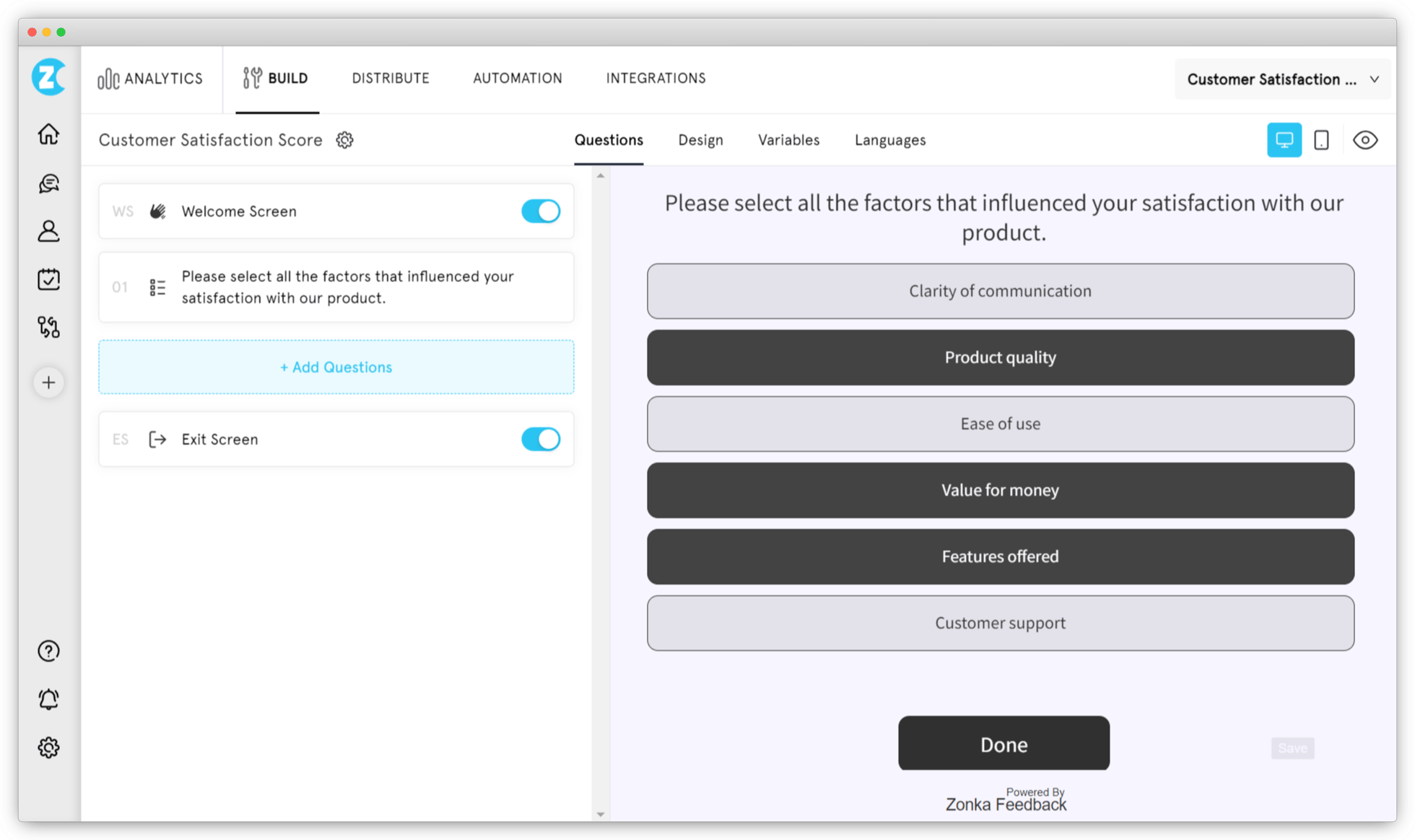This screenshot has height=840, width=1415.
Task: Open the Contacts person sidebar icon
Action: coord(48,231)
